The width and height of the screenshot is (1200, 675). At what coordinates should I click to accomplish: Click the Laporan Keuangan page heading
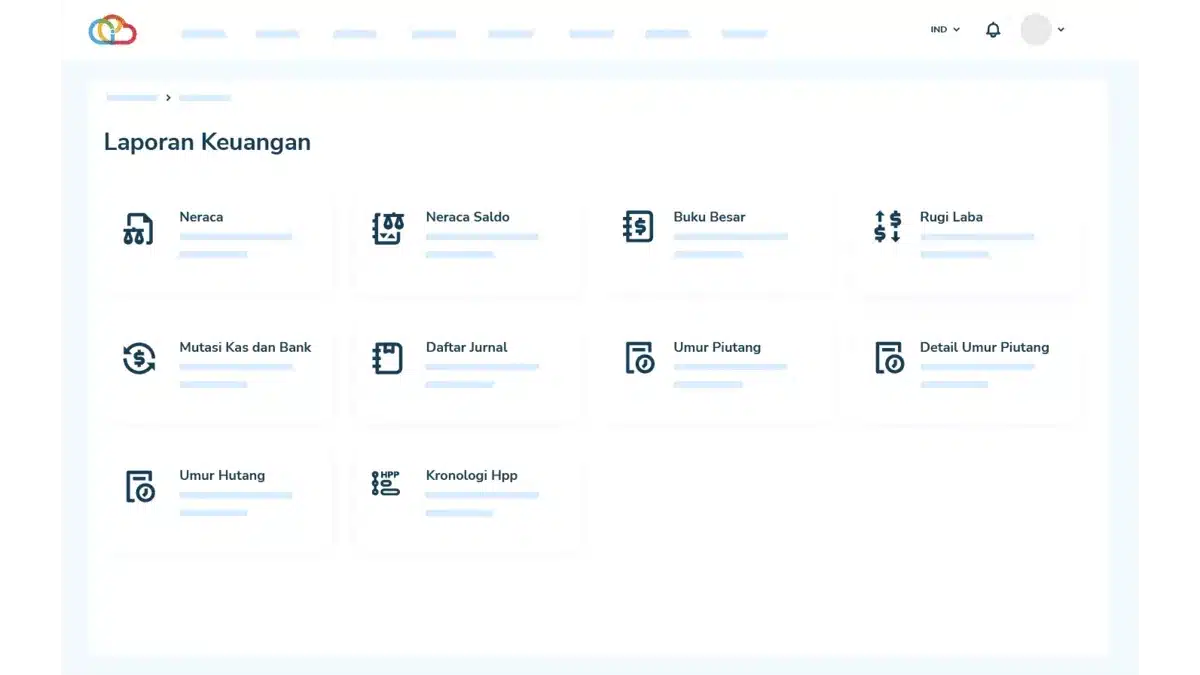pos(207,142)
